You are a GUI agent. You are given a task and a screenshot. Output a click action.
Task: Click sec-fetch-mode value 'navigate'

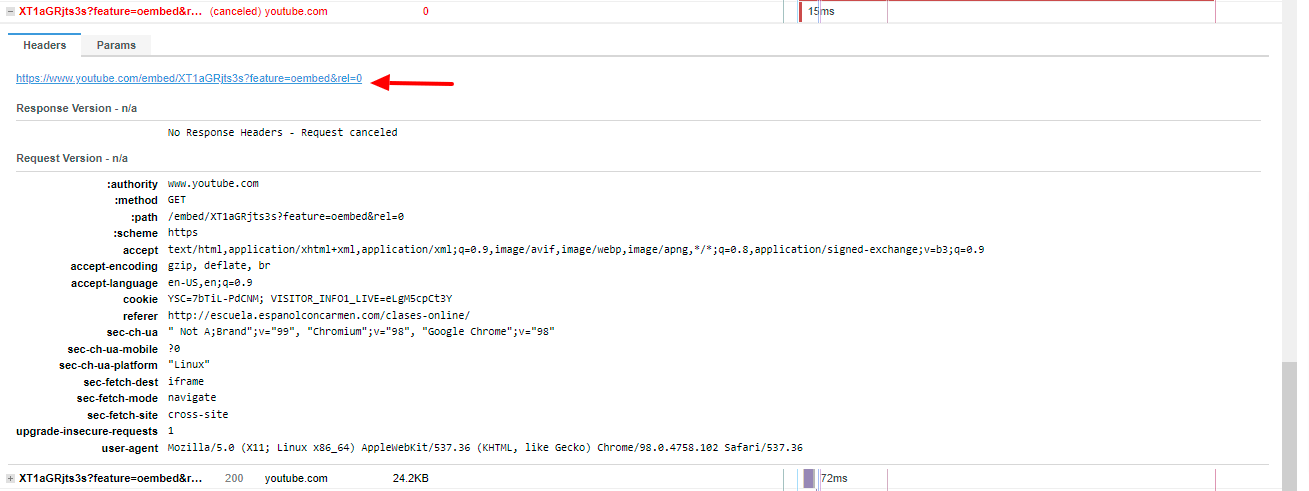[192, 397]
